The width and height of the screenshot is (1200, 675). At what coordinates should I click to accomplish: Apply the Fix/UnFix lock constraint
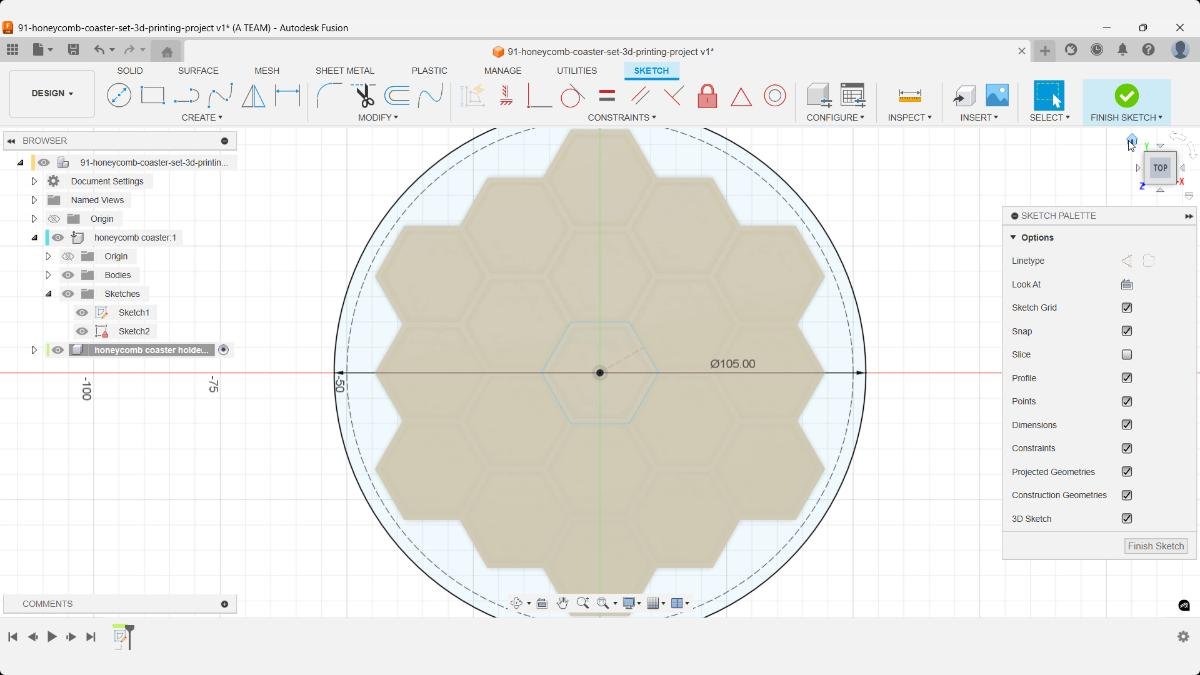point(708,95)
